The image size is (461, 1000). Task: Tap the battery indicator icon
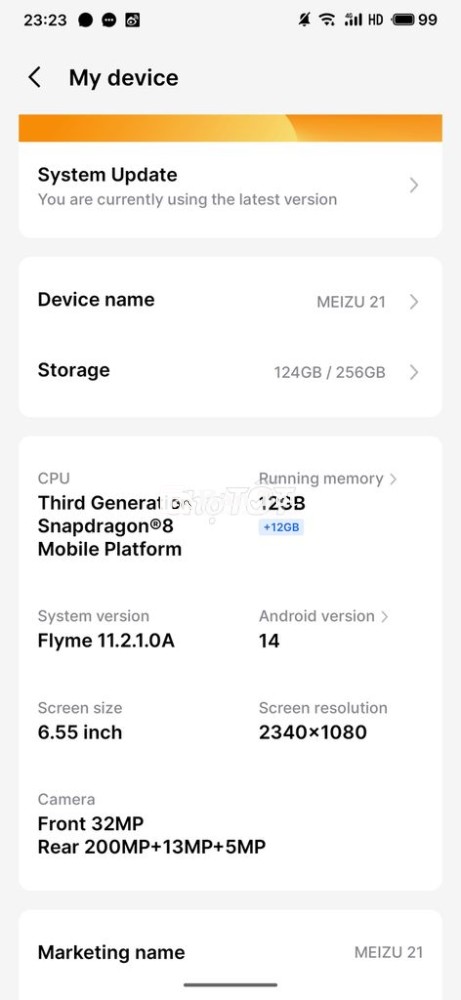click(403, 20)
